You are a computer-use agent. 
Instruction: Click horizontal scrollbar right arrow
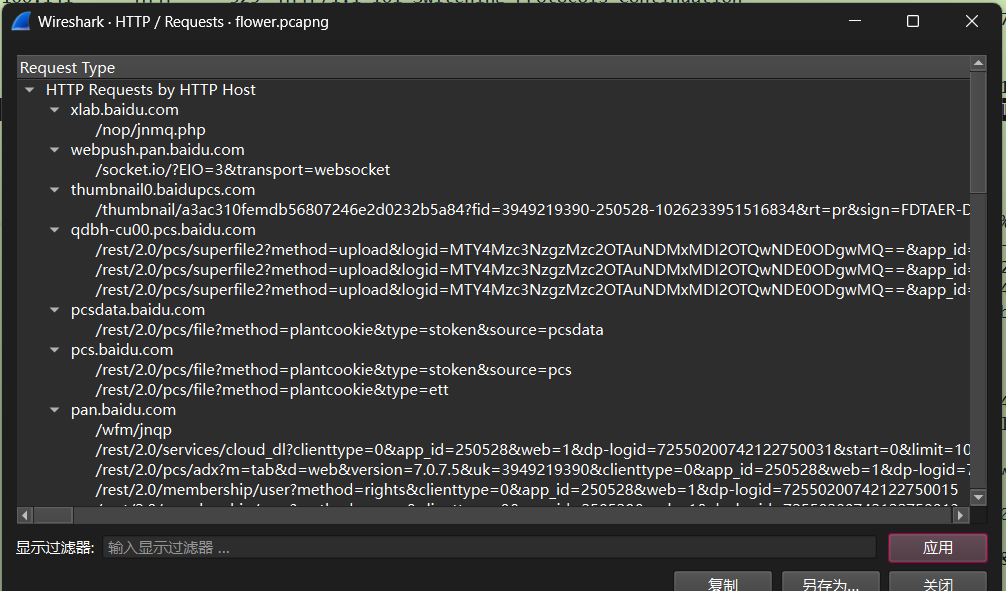click(x=960, y=515)
